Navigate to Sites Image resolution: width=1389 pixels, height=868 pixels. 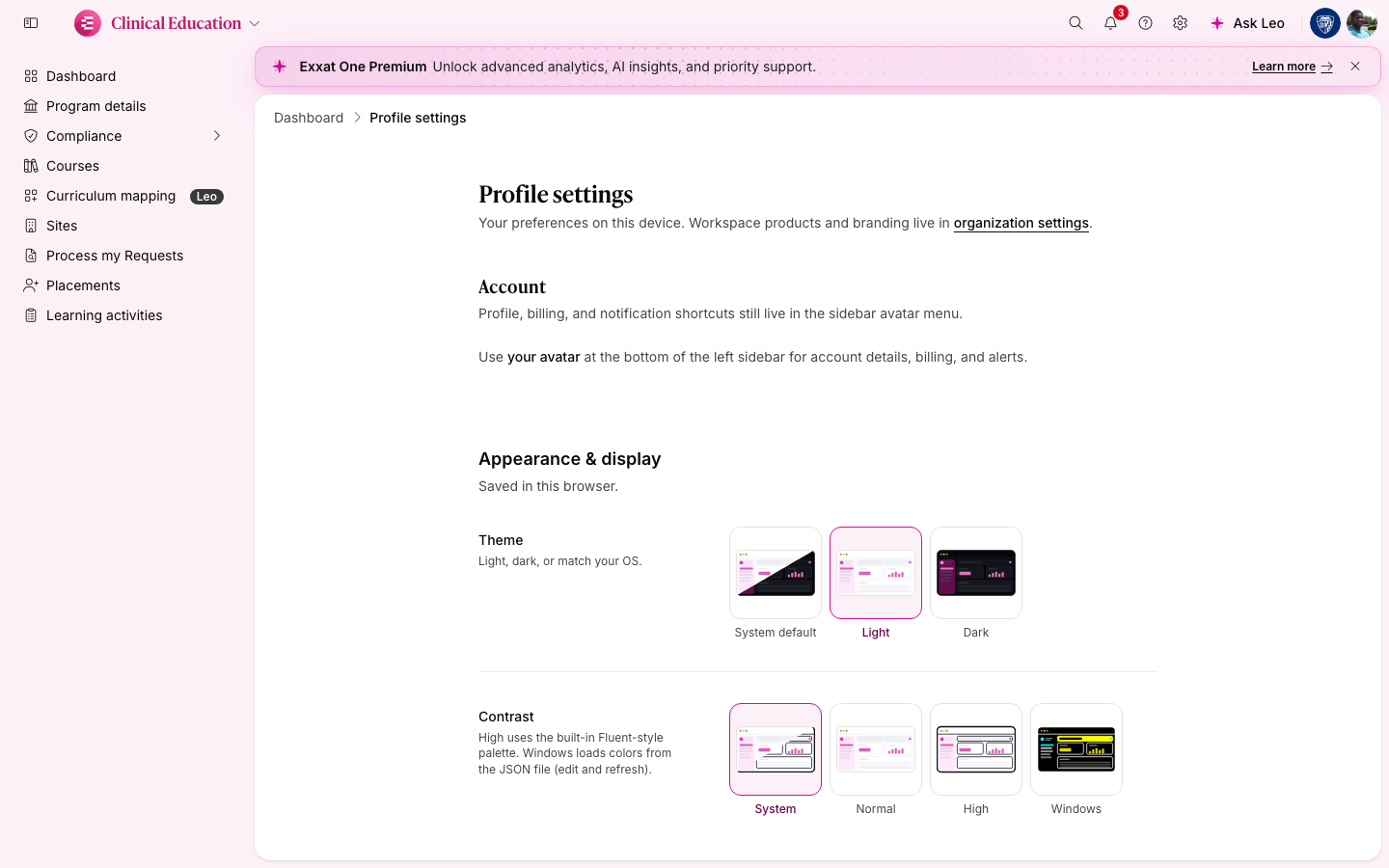(x=123, y=226)
